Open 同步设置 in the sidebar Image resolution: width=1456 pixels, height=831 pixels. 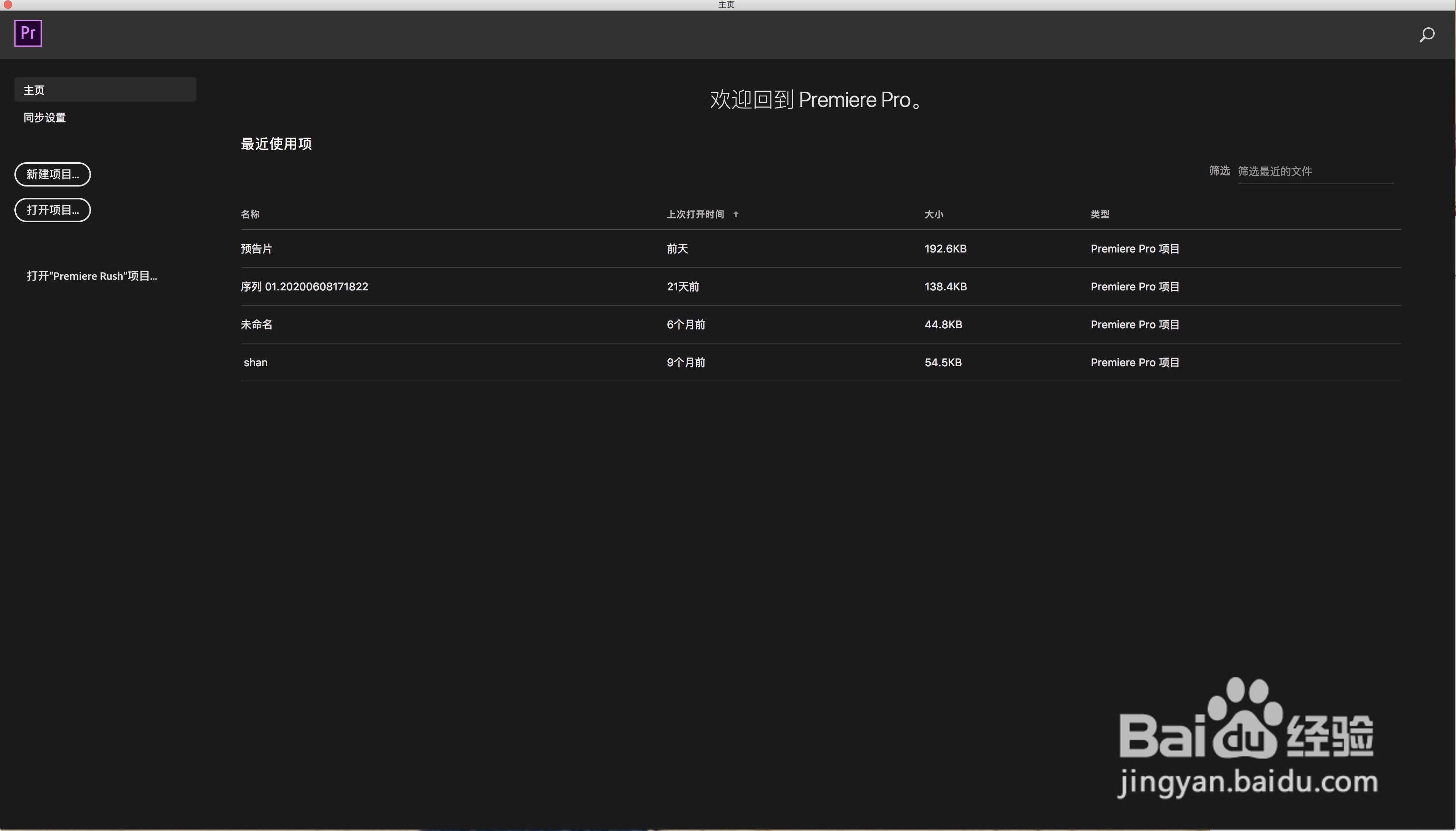point(44,118)
